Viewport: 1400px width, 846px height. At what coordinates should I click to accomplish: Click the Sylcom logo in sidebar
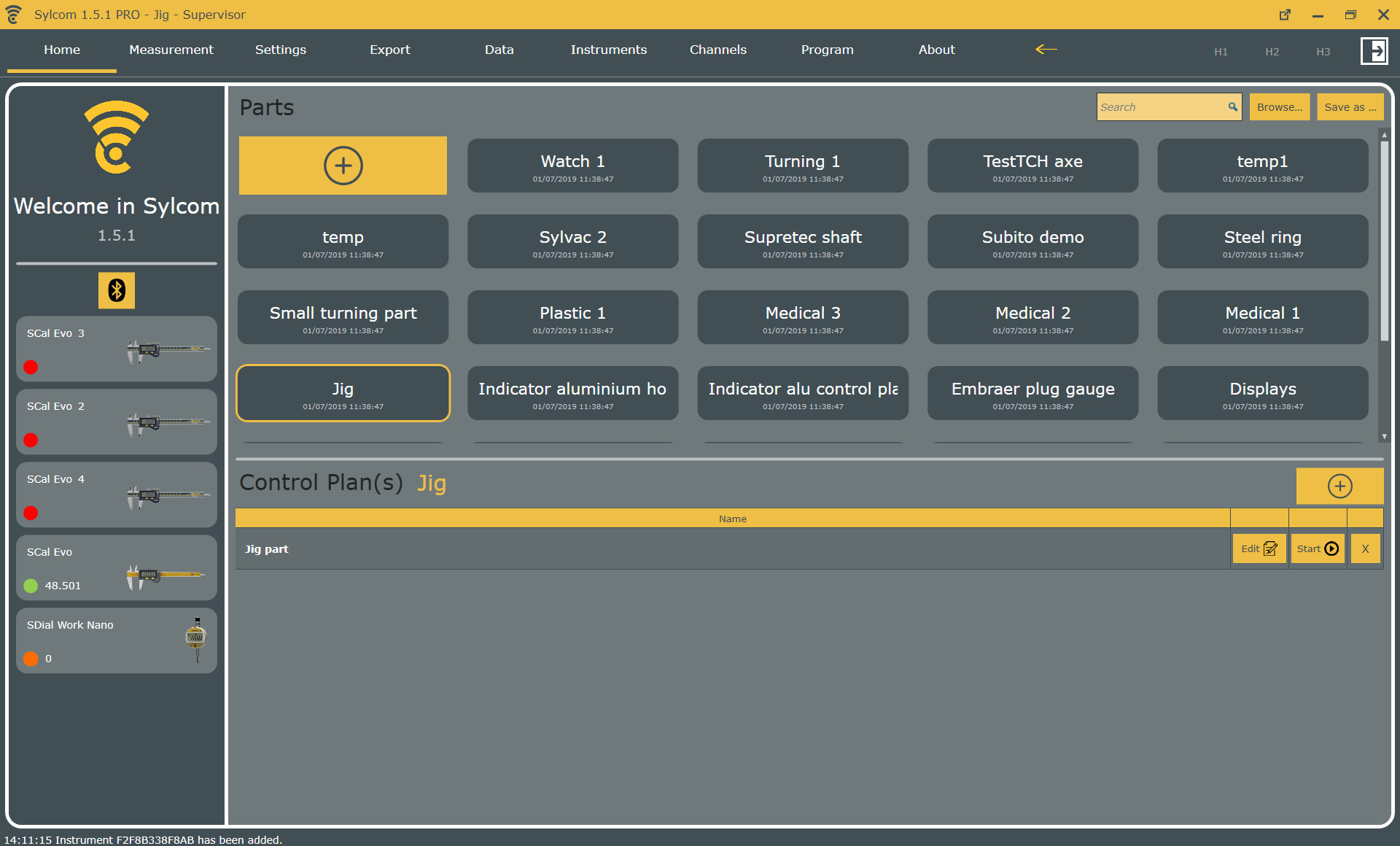117,137
